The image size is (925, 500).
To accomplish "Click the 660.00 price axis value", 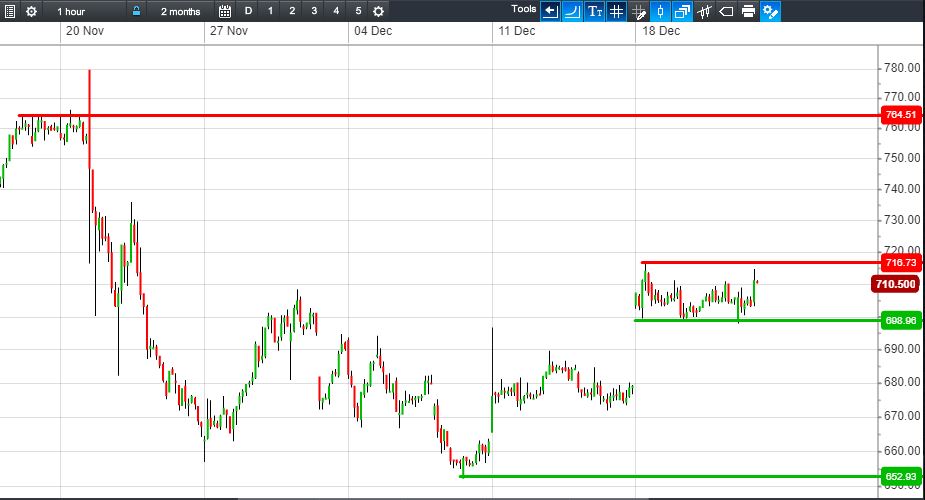I will pos(902,450).
